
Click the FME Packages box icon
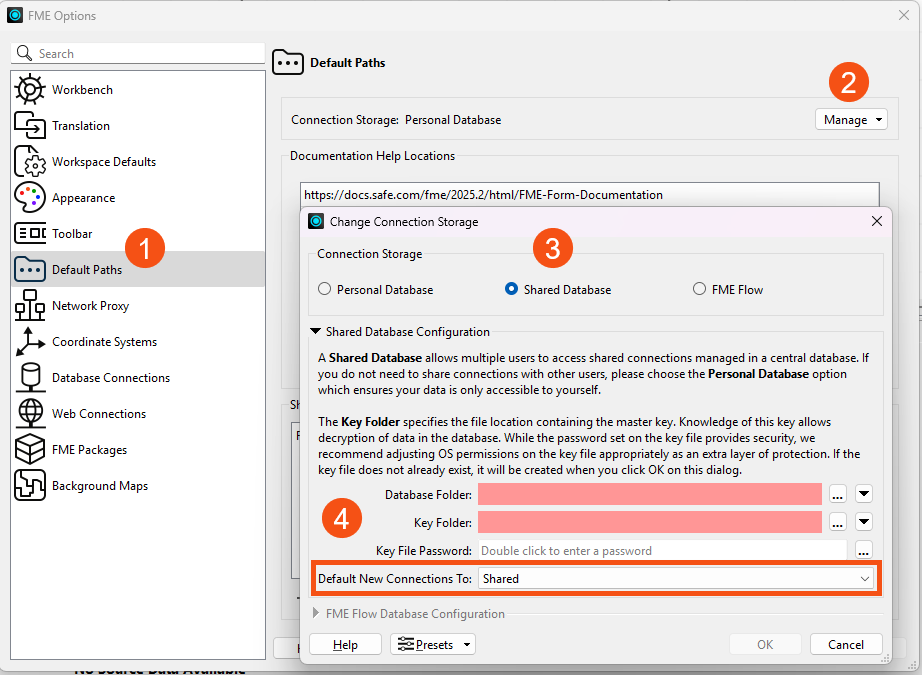(29, 450)
